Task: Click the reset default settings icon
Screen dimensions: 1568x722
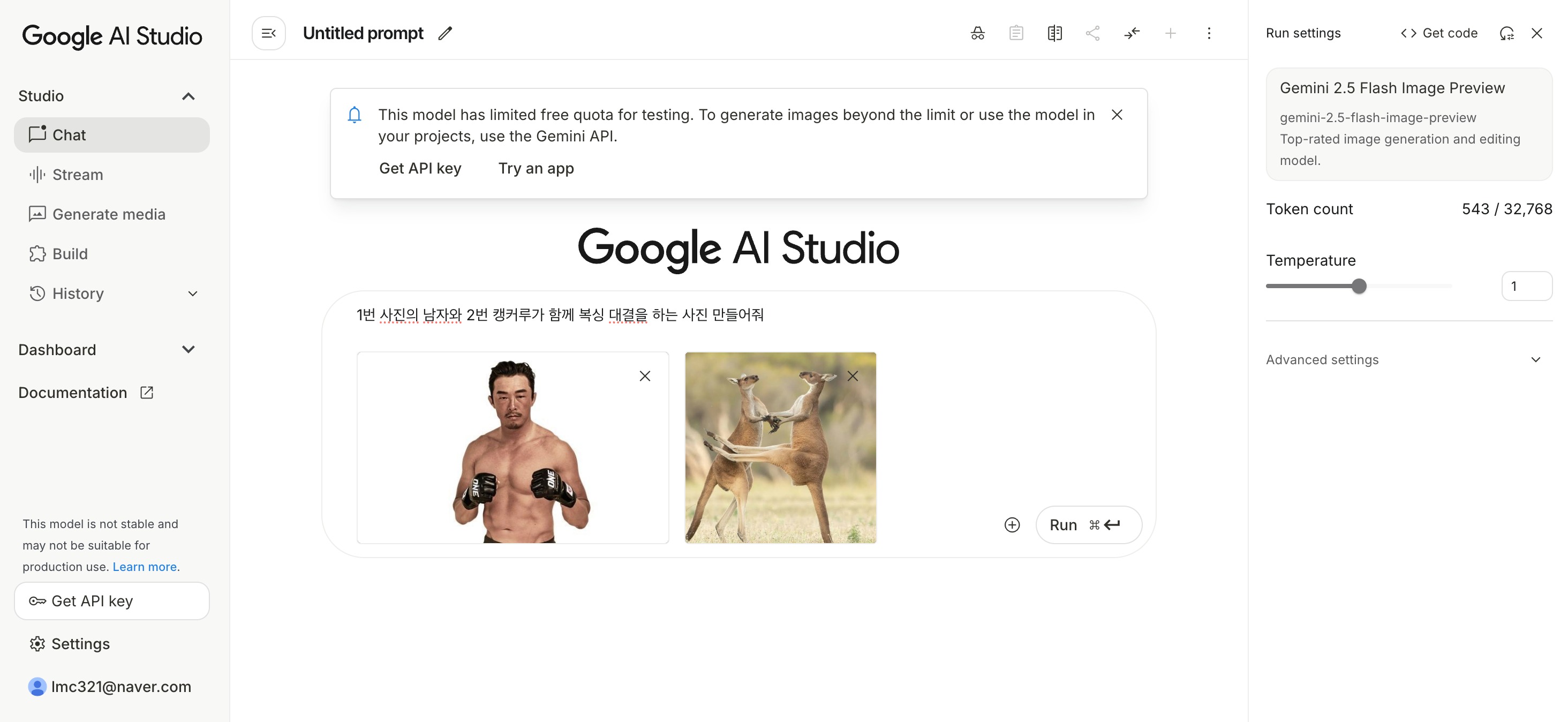Action: 1506,34
